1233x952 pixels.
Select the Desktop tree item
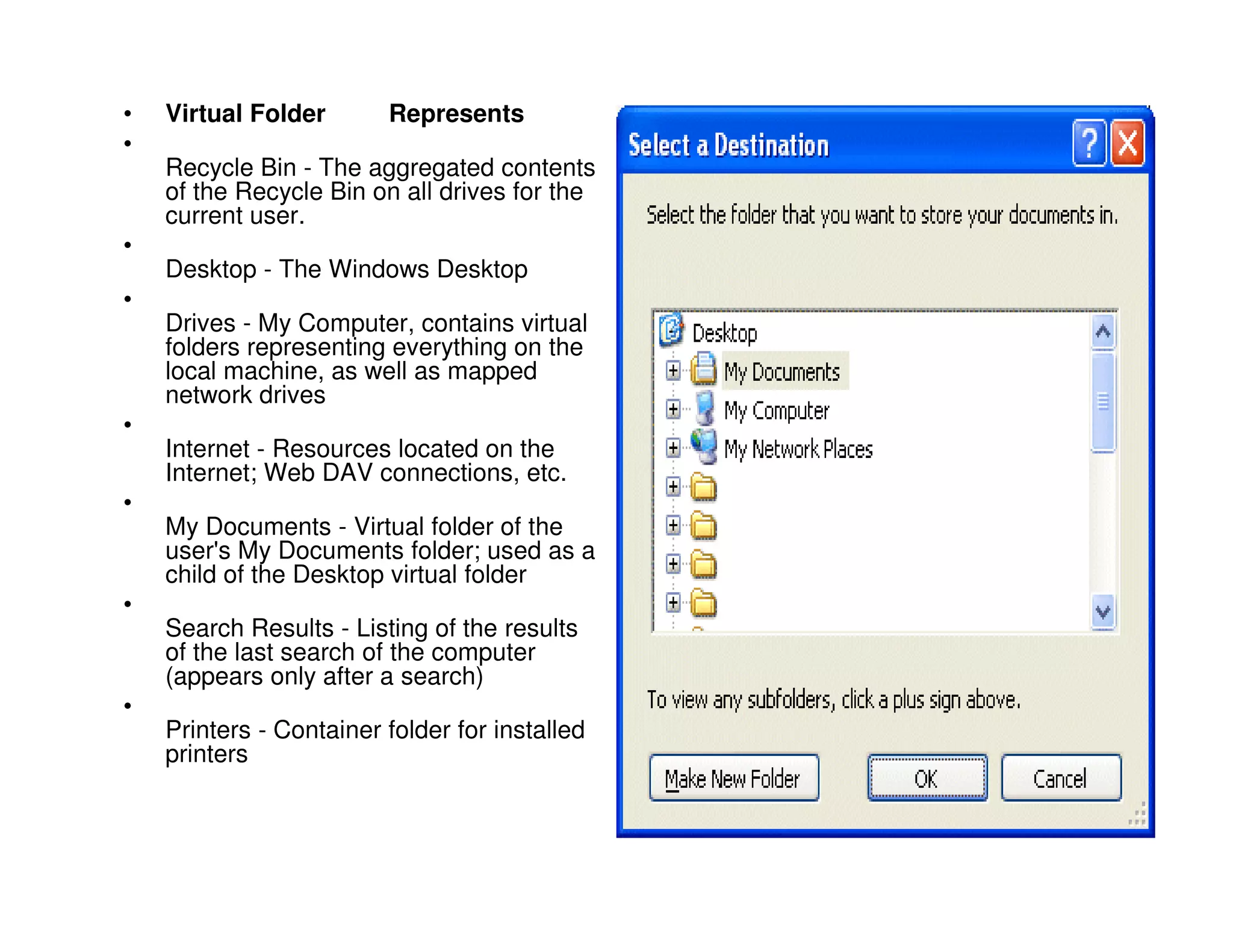[724, 333]
